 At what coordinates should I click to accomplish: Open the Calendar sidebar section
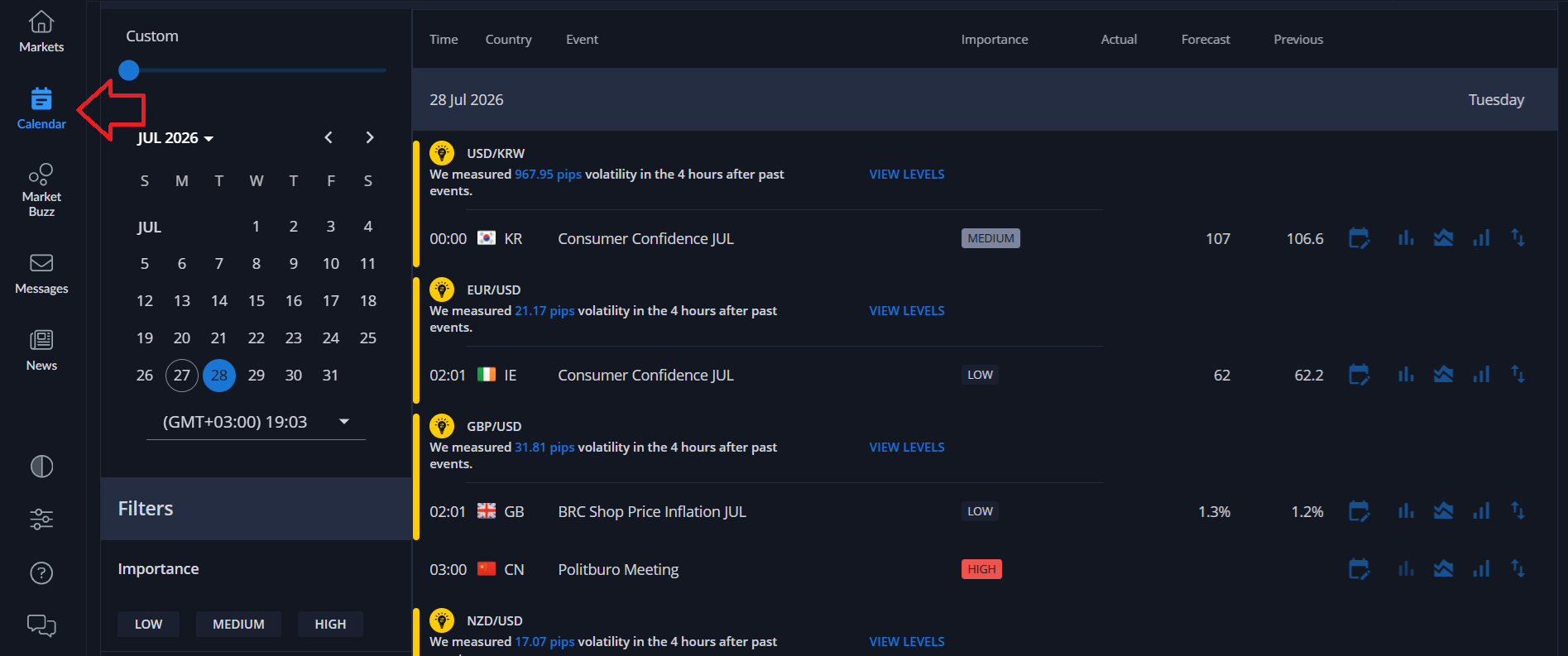pyautogui.click(x=41, y=109)
